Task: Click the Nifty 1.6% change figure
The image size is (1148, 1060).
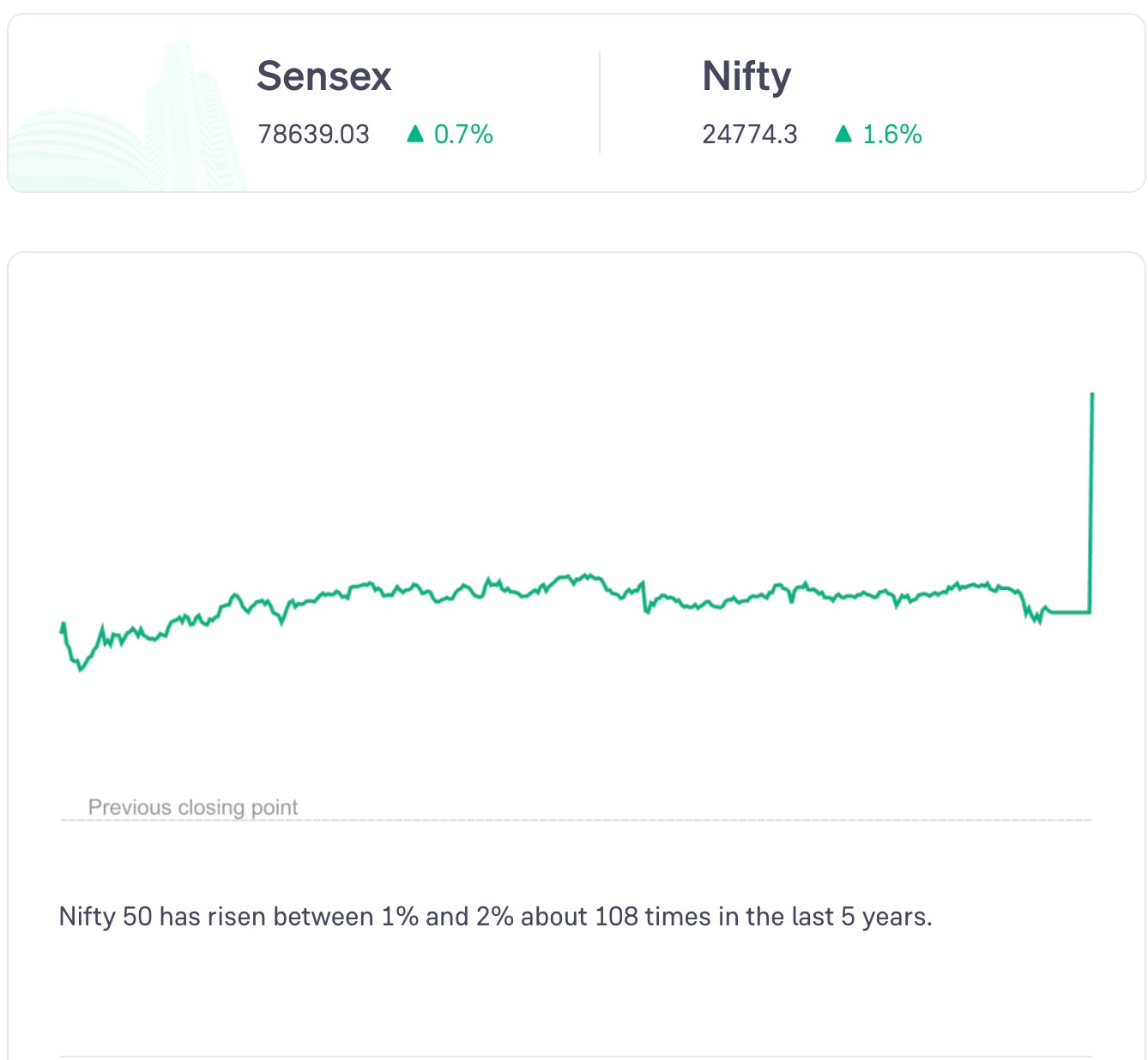Action: pos(892,135)
